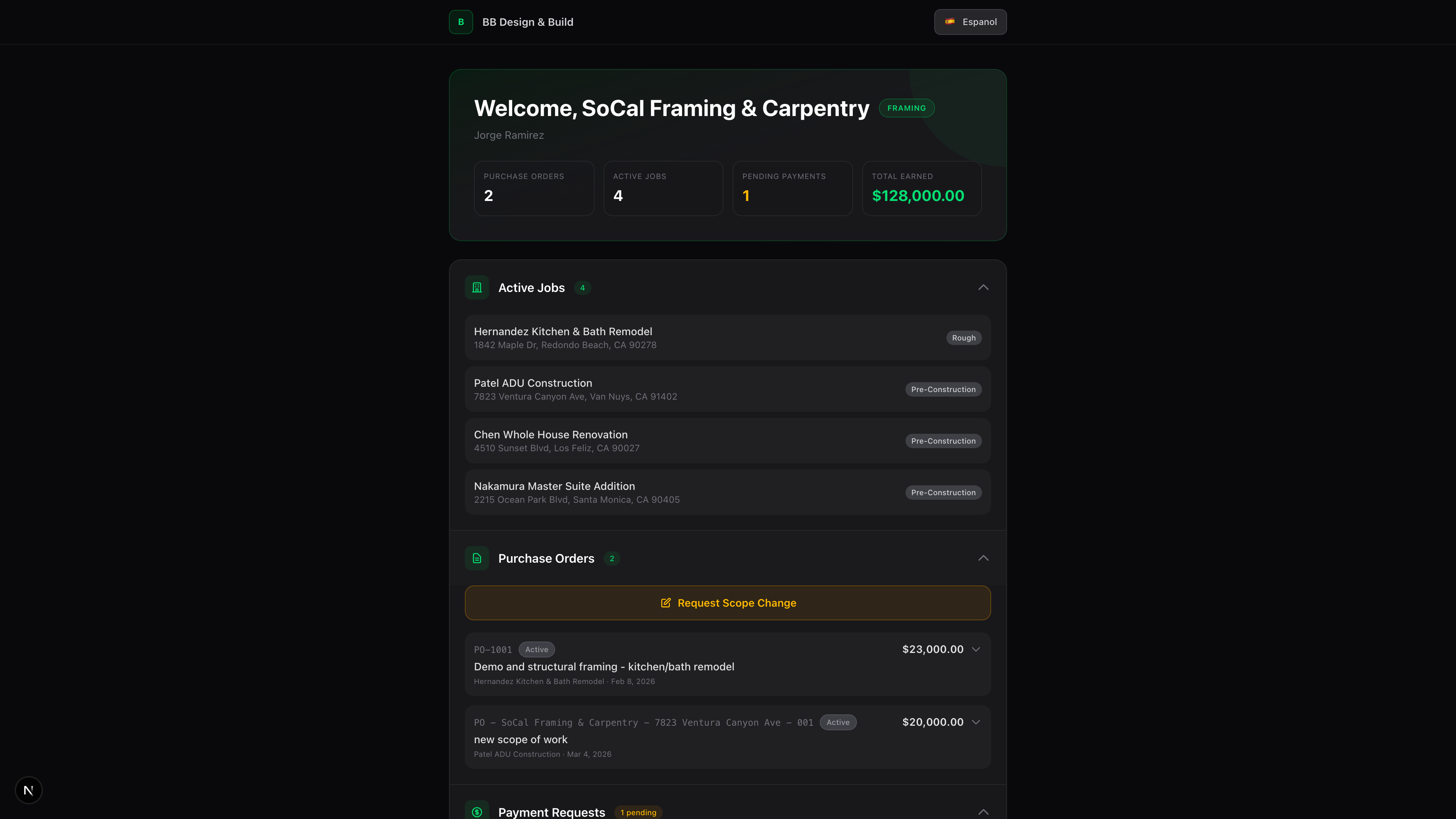Click the Active Jobs building icon
Image resolution: width=1456 pixels, height=819 pixels.
click(477, 287)
